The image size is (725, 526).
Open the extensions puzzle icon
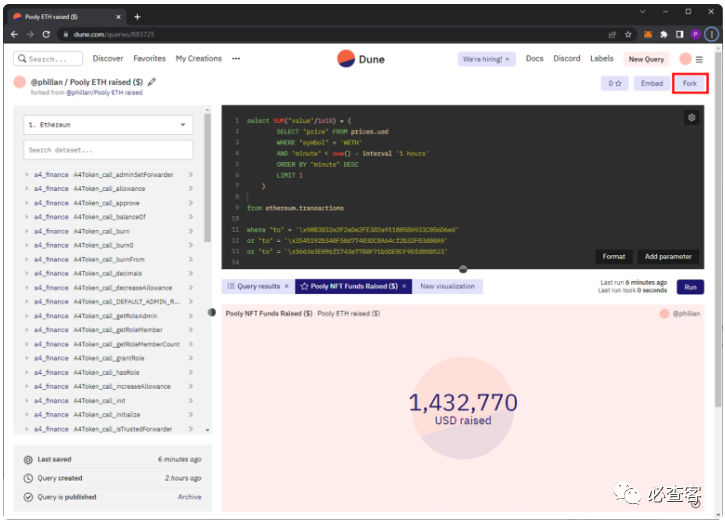tap(664, 34)
